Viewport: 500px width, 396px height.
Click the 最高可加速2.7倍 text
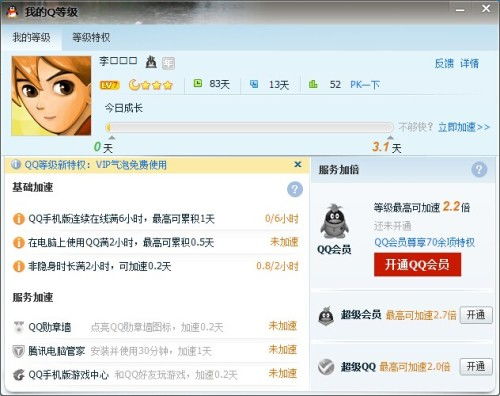click(x=421, y=315)
